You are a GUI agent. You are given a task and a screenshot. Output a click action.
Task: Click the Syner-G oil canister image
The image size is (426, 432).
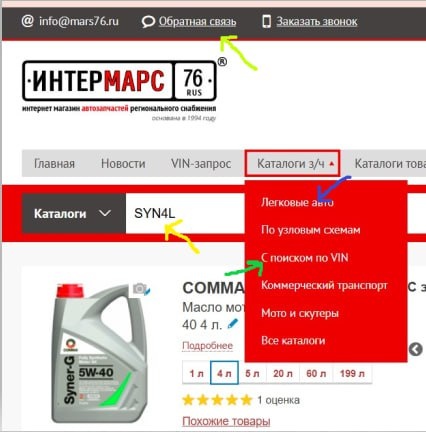100,353
